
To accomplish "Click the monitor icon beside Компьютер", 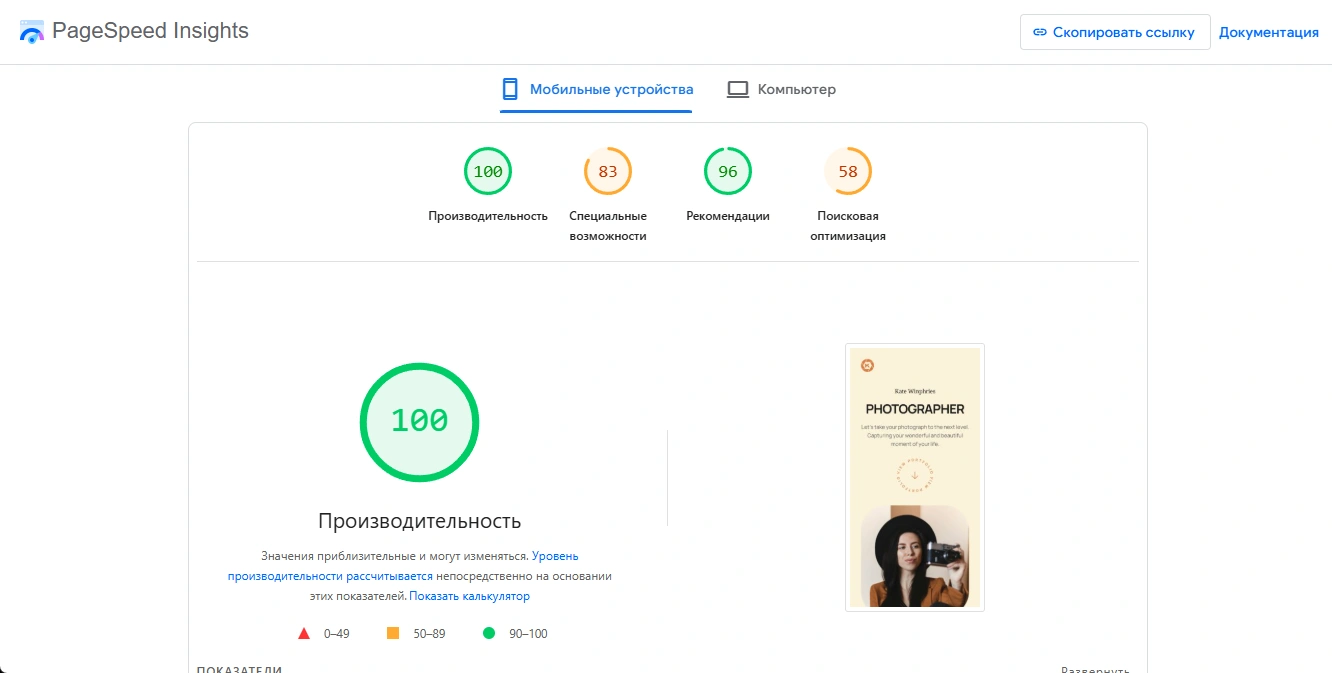I will (x=738, y=89).
